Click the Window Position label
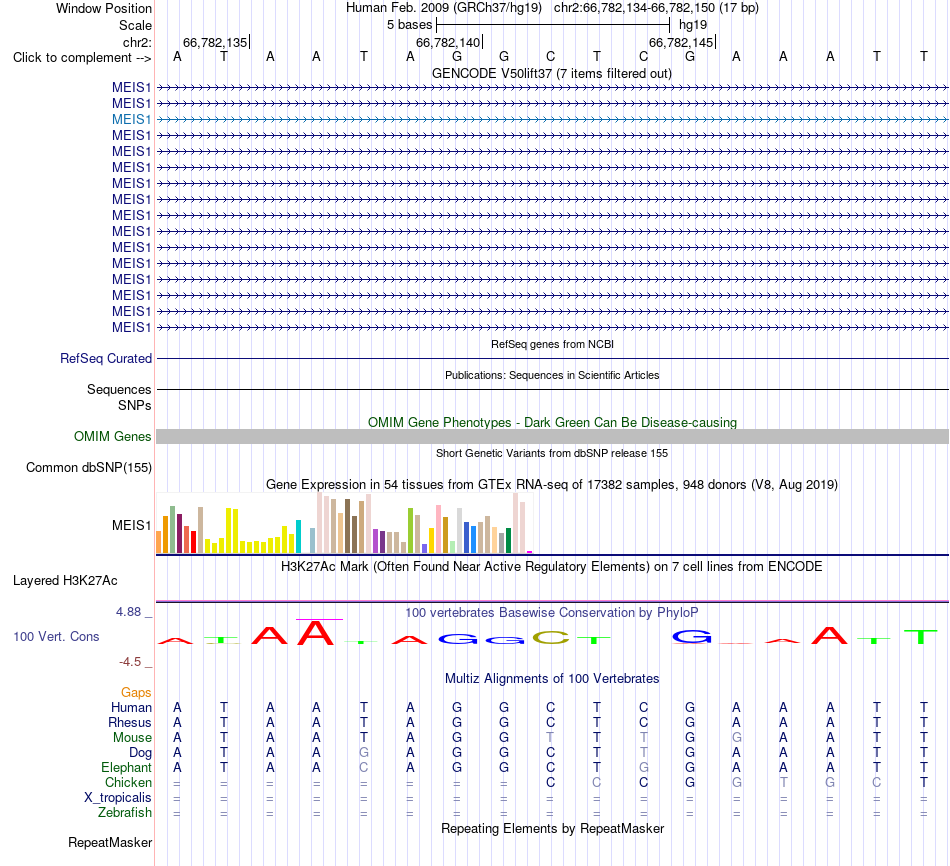 pyautogui.click(x=104, y=8)
